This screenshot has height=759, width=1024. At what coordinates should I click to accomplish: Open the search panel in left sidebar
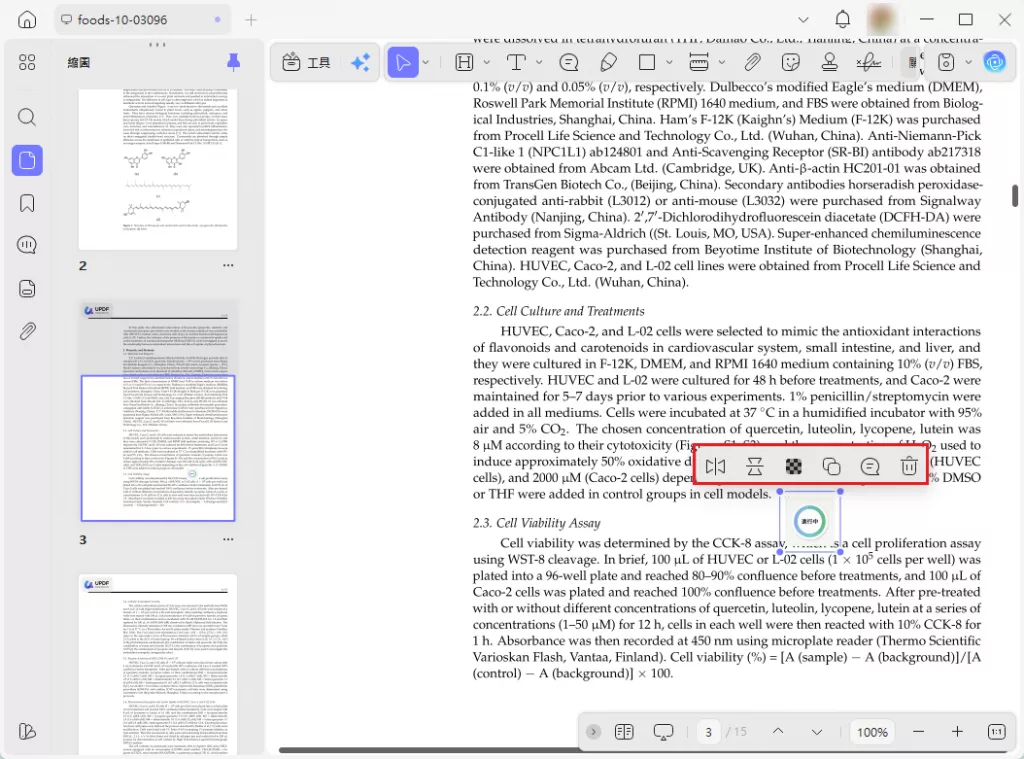tap(27, 118)
